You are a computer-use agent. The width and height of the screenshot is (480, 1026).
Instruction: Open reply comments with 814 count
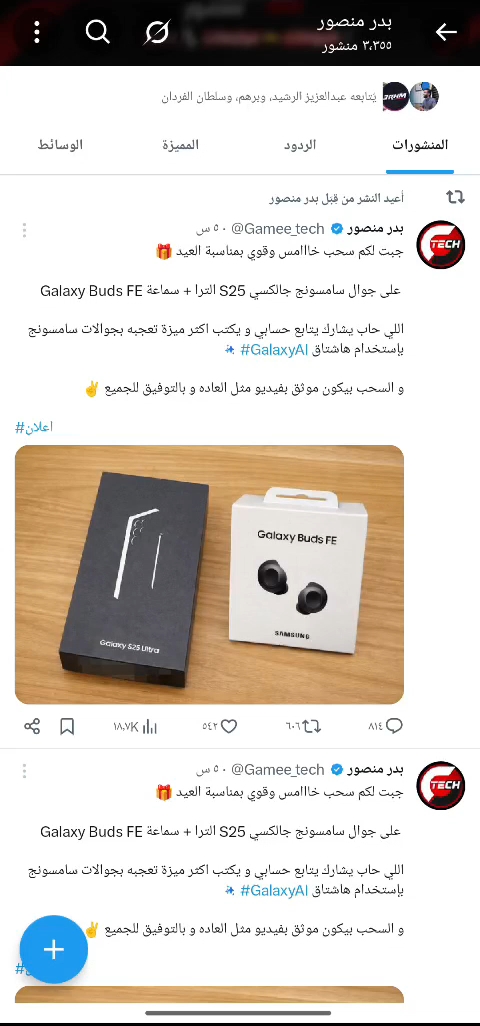pyautogui.click(x=386, y=726)
